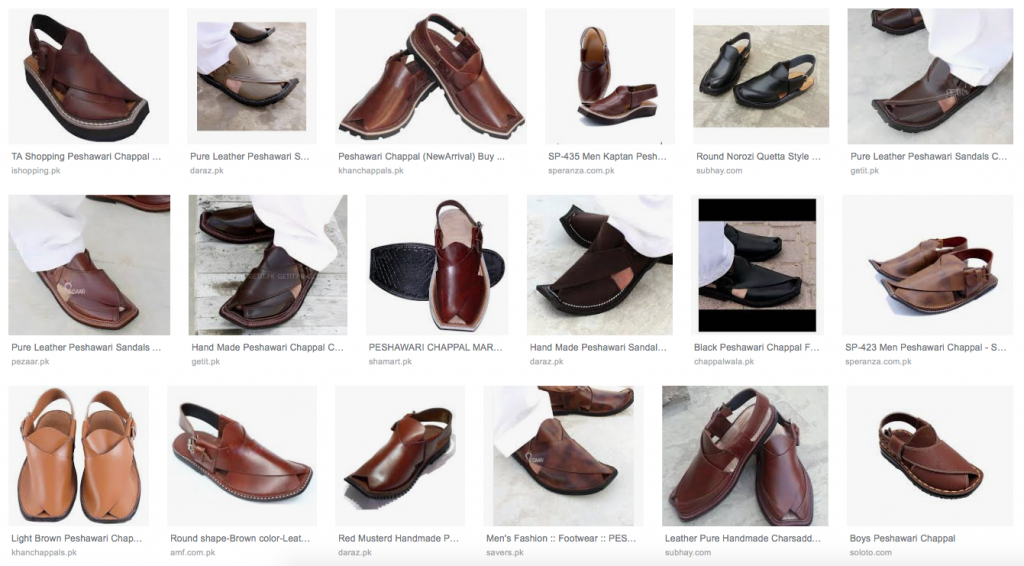Screen dimensions: 1024x566
Task: Open the amf.com.pk source link
Action: pos(193,552)
